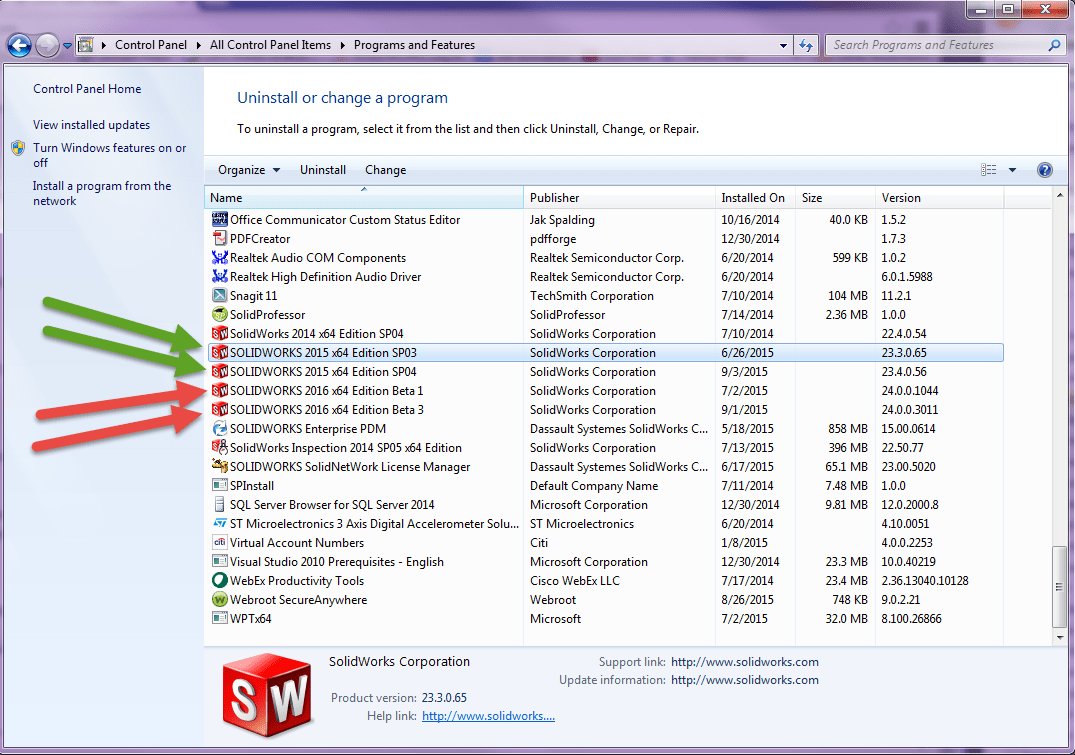This screenshot has height=755, width=1075.
Task: Click the blue Help icon
Action: [x=1044, y=170]
